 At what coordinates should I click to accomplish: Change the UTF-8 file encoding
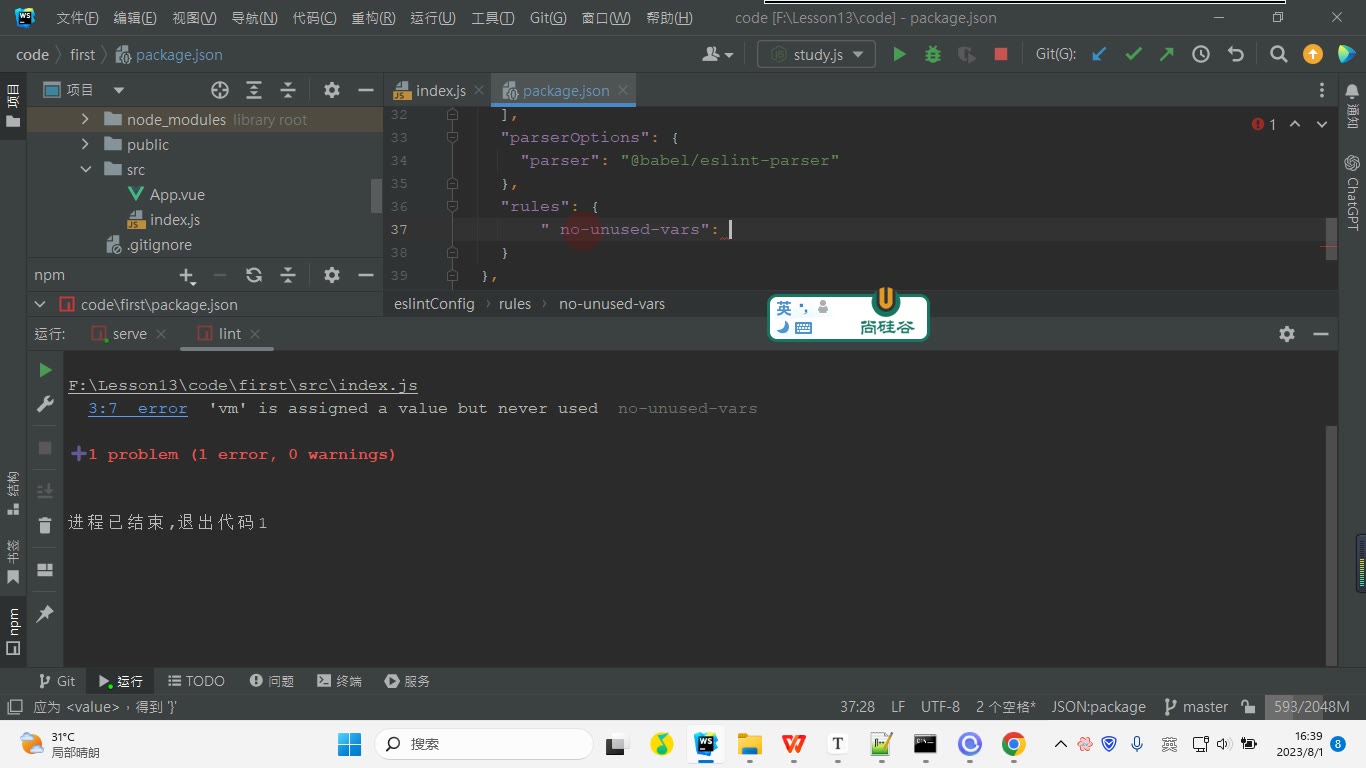click(x=940, y=706)
